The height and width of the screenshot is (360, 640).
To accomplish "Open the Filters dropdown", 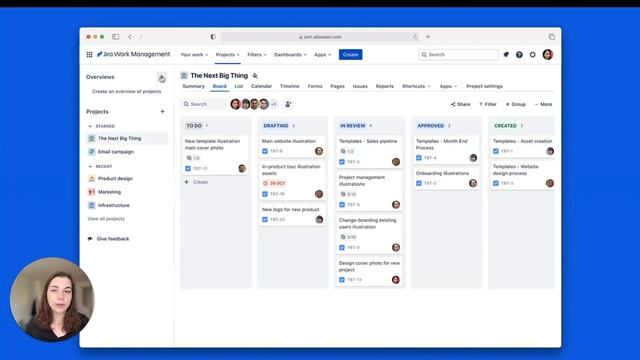I will coord(257,55).
